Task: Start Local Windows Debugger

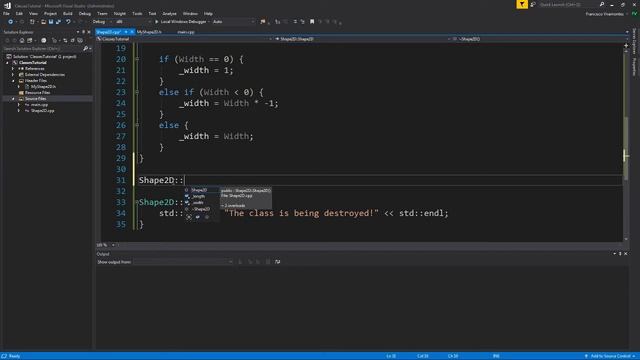Action: (180, 22)
